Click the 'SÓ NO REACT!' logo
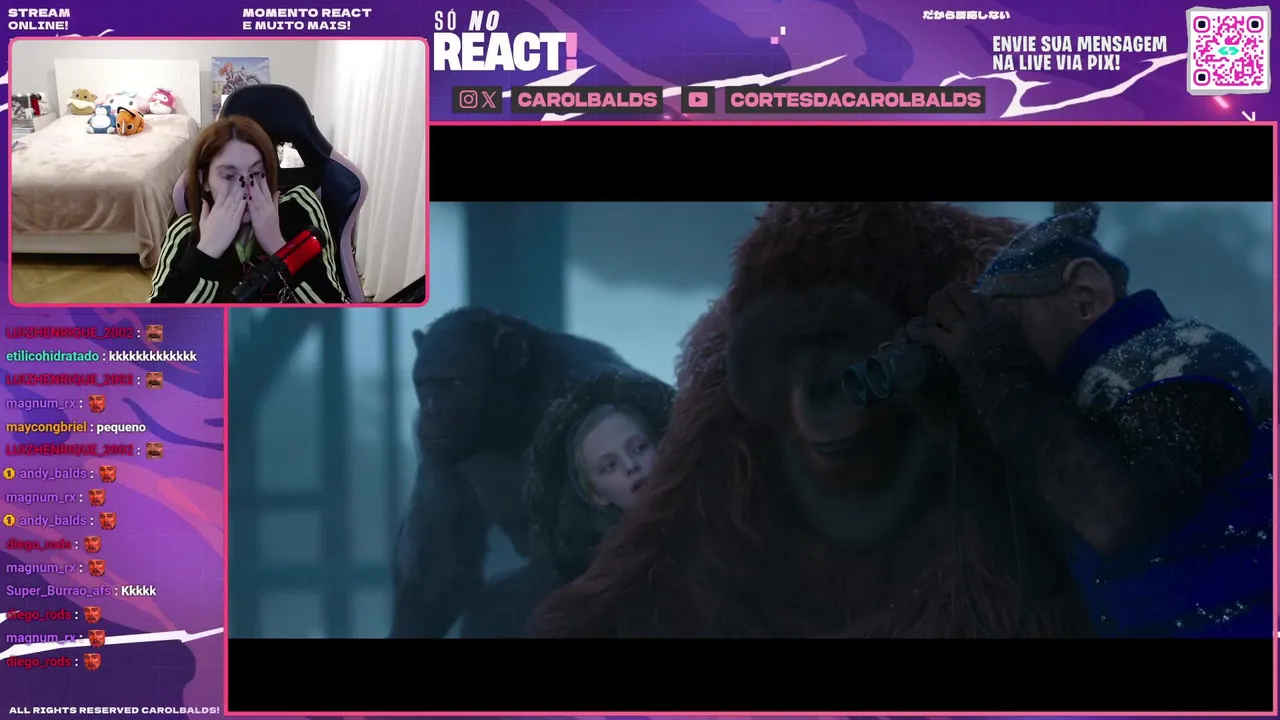Viewport: 1280px width, 720px height. [505, 42]
